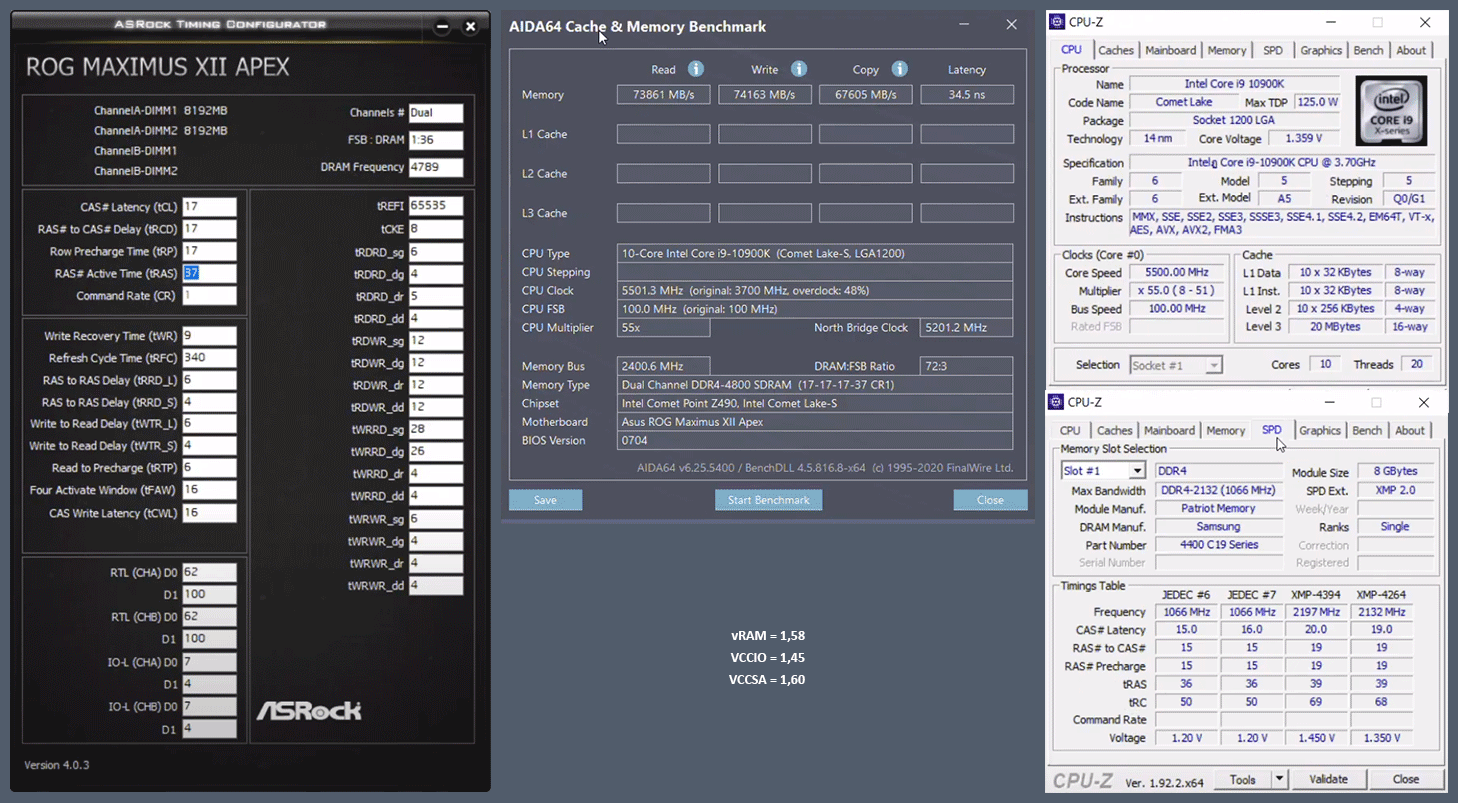Switch to CPU tab in CPU-Z SPD window

coord(1070,430)
